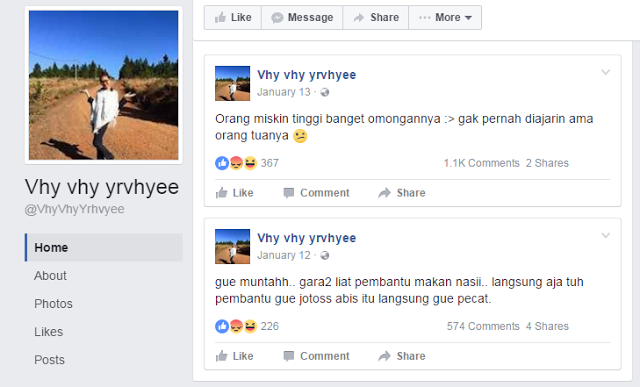The image size is (640, 387).
Task: Click angry reaction icon beside 226
Action: pyautogui.click(x=236, y=327)
